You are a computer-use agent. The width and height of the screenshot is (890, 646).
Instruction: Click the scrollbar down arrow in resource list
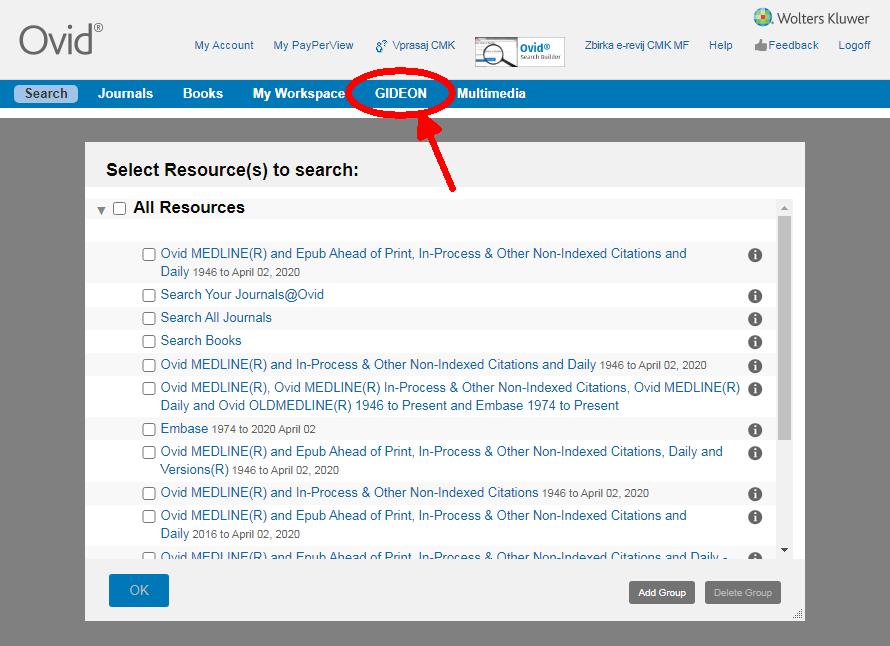(x=784, y=549)
